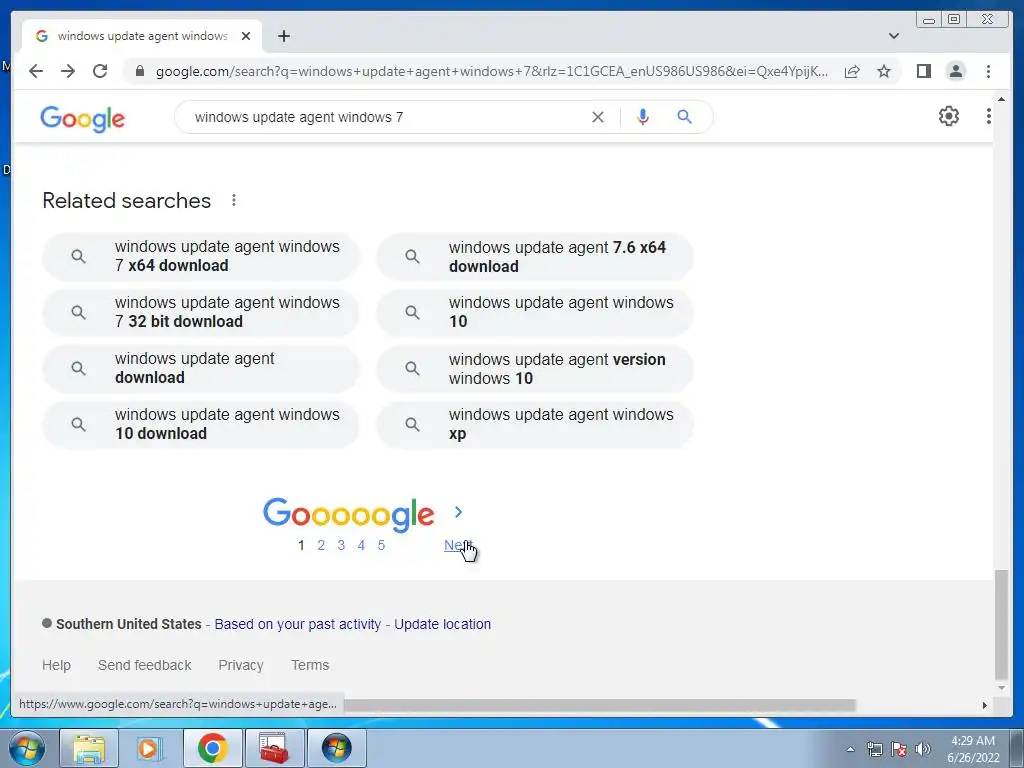This screenshot has height=768, width=1024.
Task: Click the Next results link
Action: (457, 545)
